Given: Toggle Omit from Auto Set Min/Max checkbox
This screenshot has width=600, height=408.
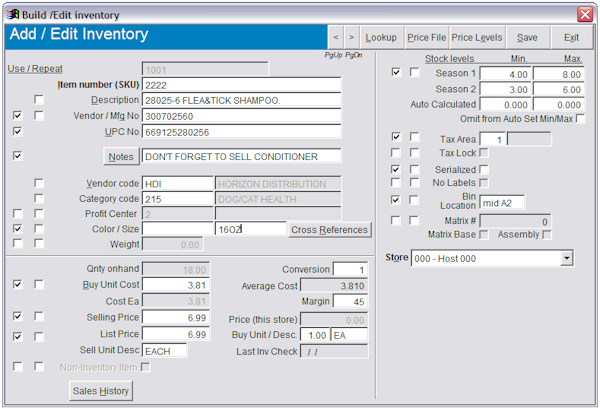Looking at the screenshot, I should (x=580, y=119).
